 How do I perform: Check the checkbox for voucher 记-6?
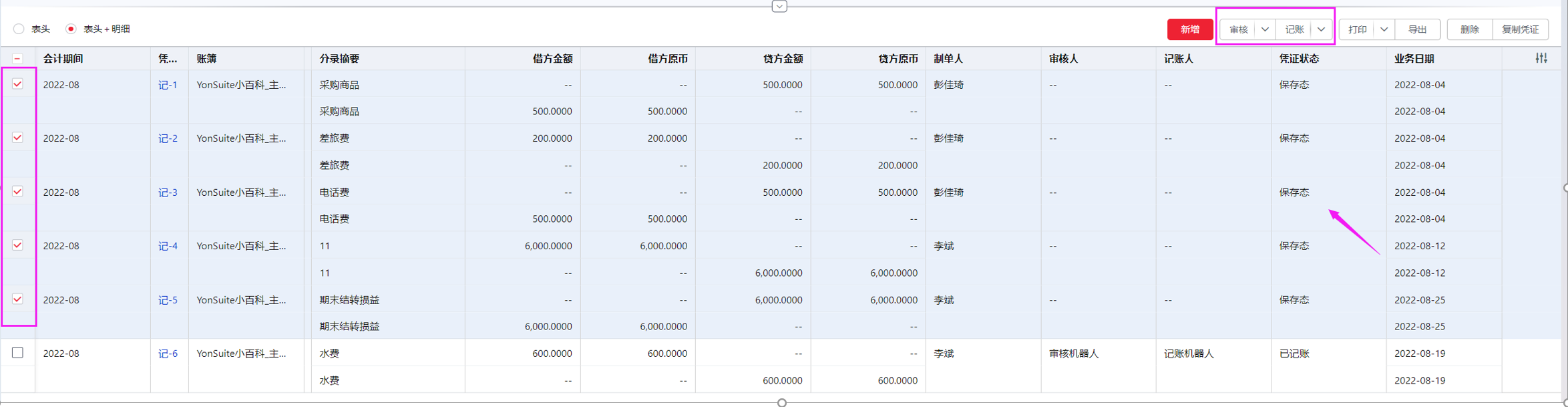tap(17, 353)
